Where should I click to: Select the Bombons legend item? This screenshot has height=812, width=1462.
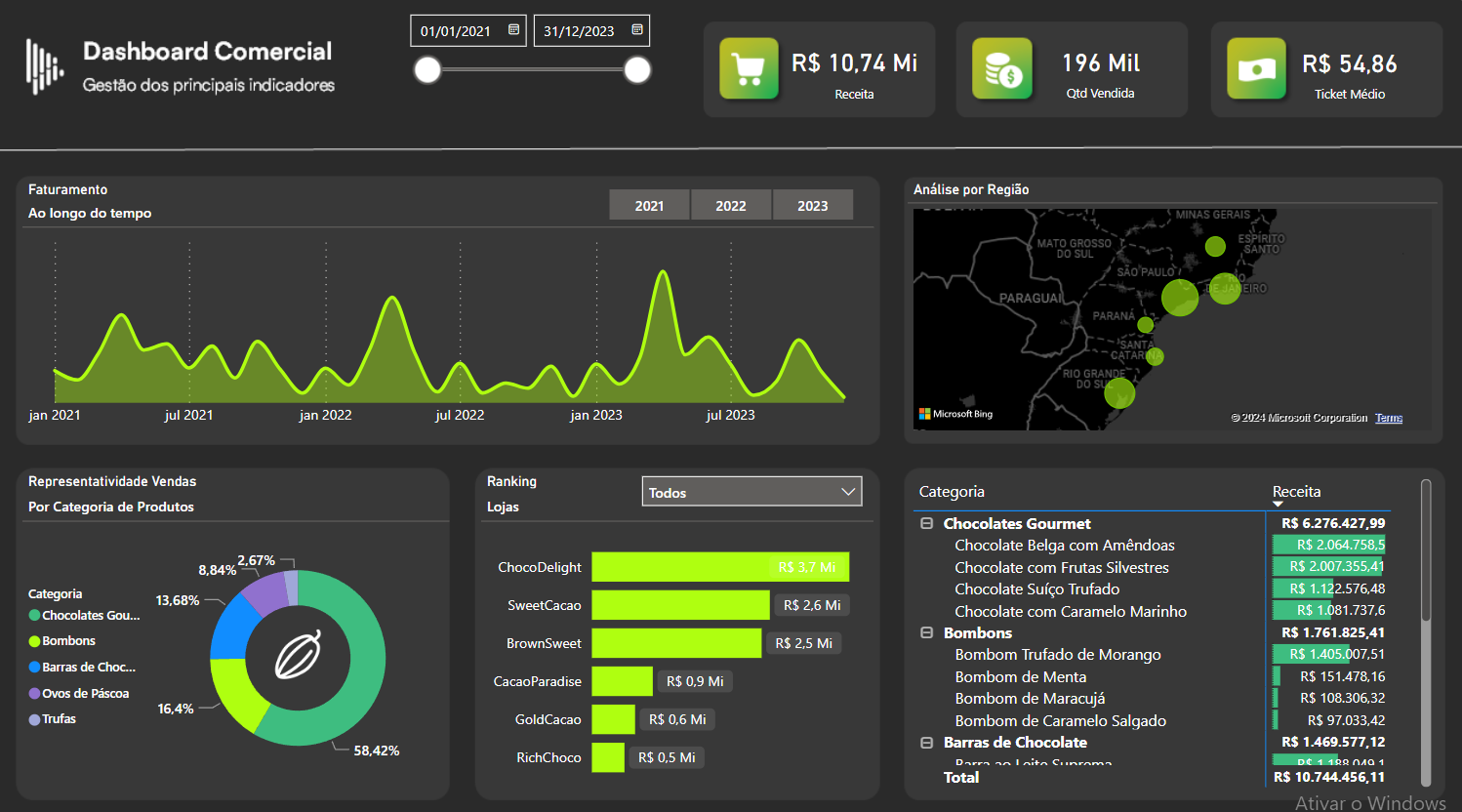(x=69, y=641)
